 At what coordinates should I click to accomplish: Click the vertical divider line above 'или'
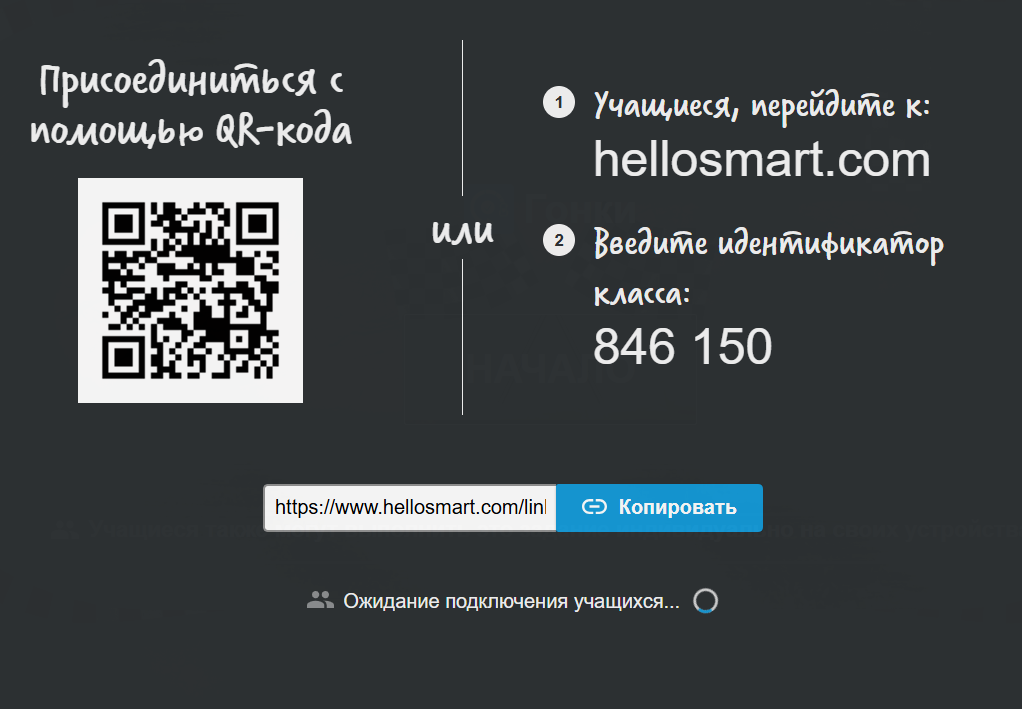coord(462,120)
